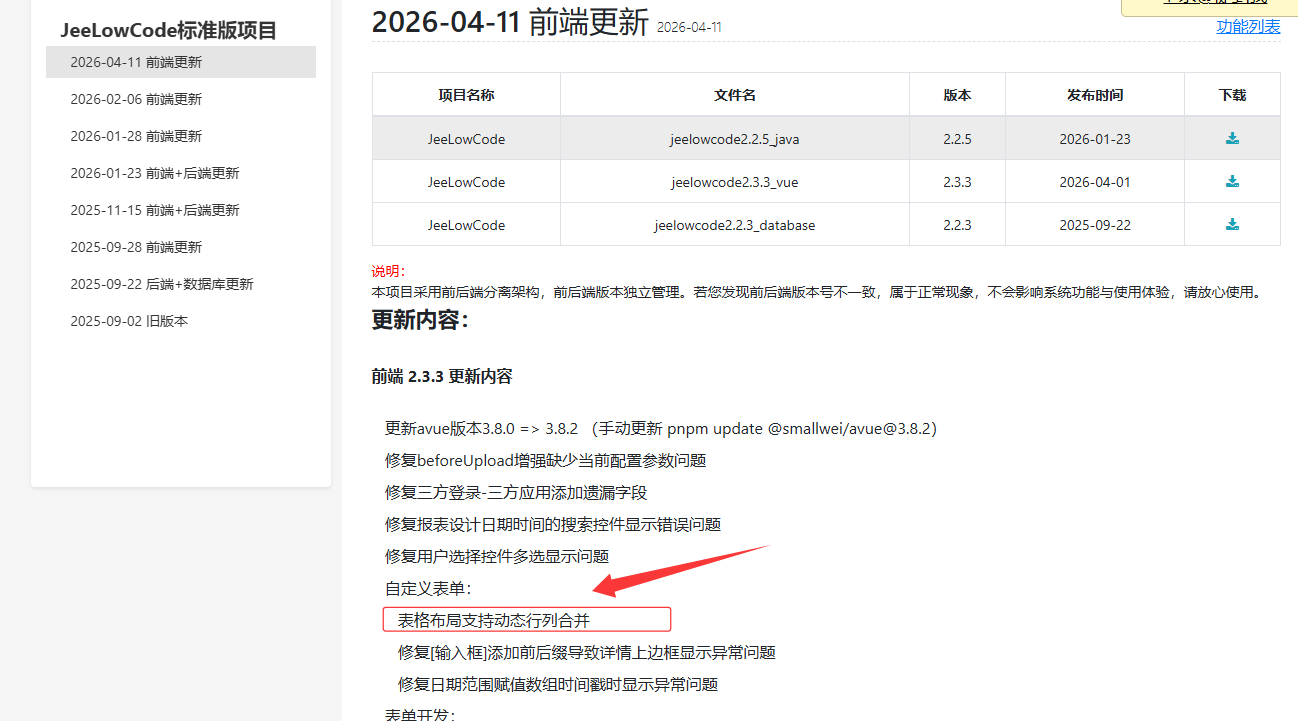Open the 2026-01-28 前端更新 sidebar item
Image resolution: width=1298 pixels, height=721 pixels.
tap(136, 136)
